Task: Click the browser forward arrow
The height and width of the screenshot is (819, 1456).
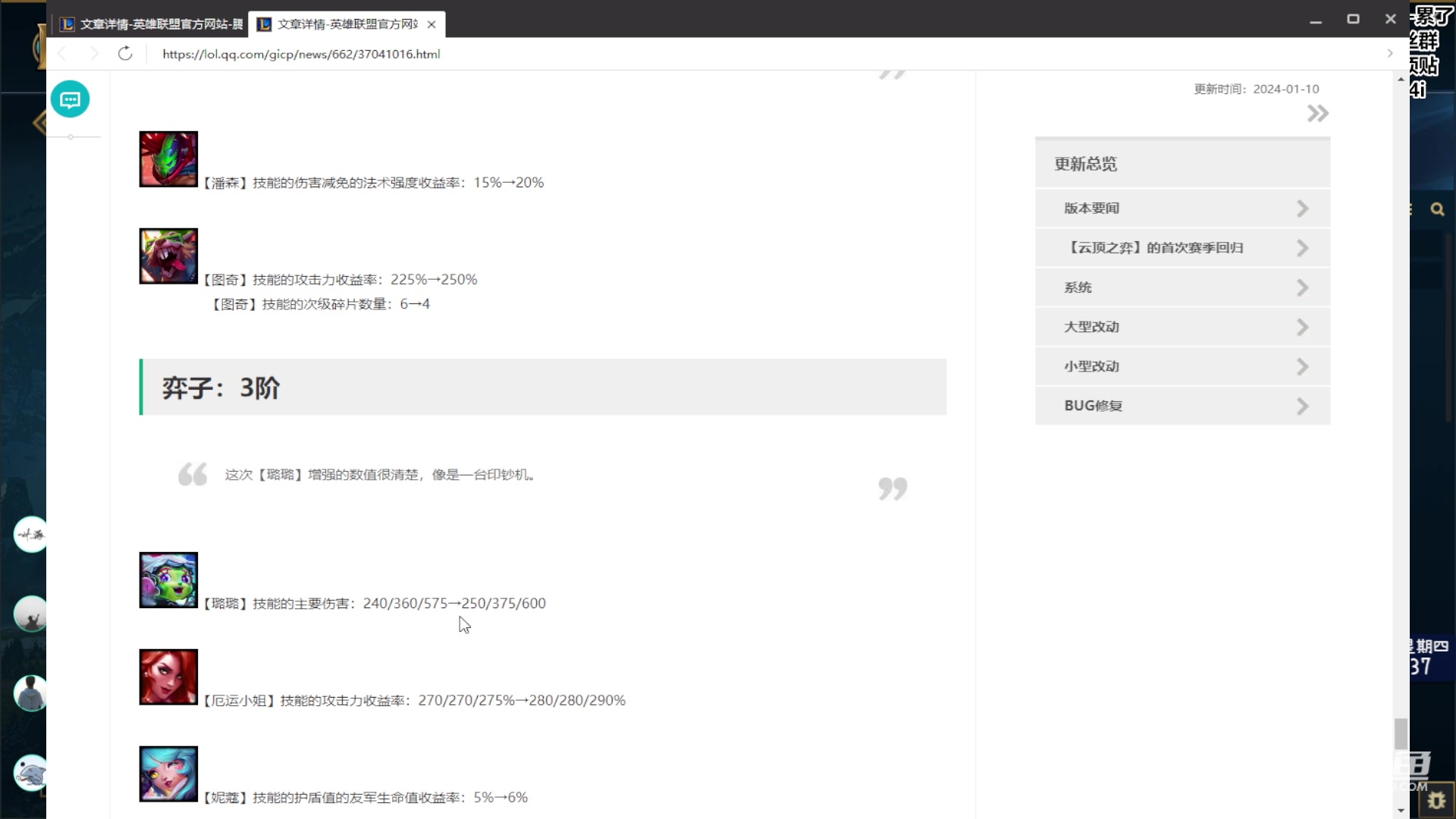Action: (x=93, y=54)
